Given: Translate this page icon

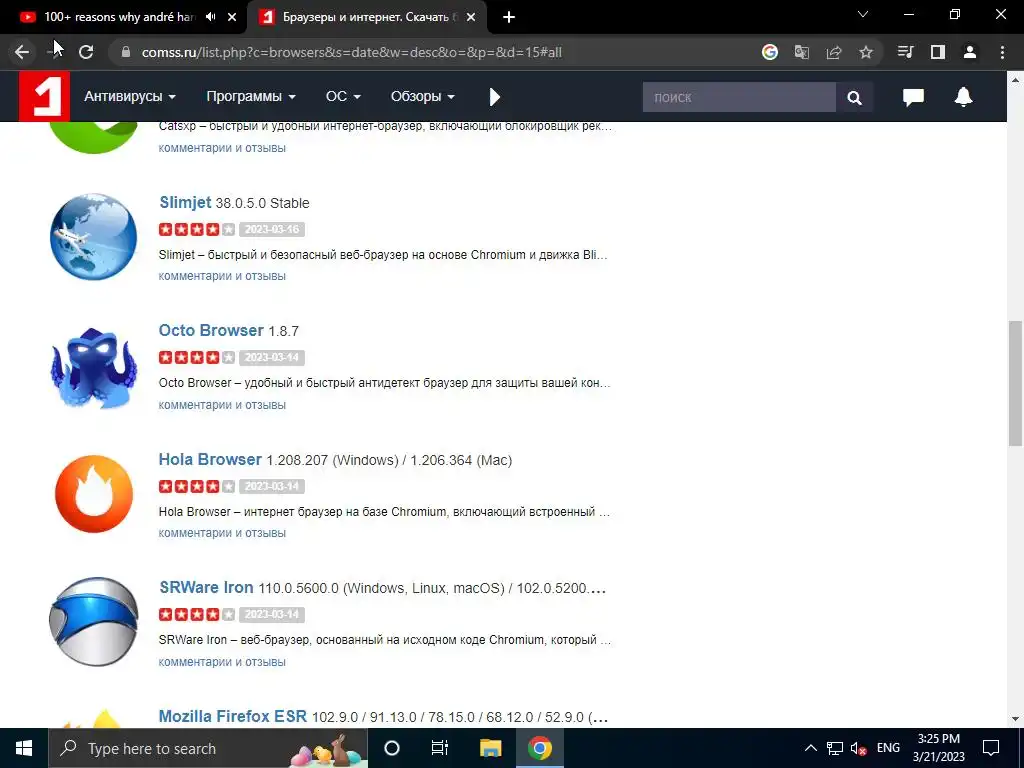Looking at the screenshot, I should coord(802,52).
